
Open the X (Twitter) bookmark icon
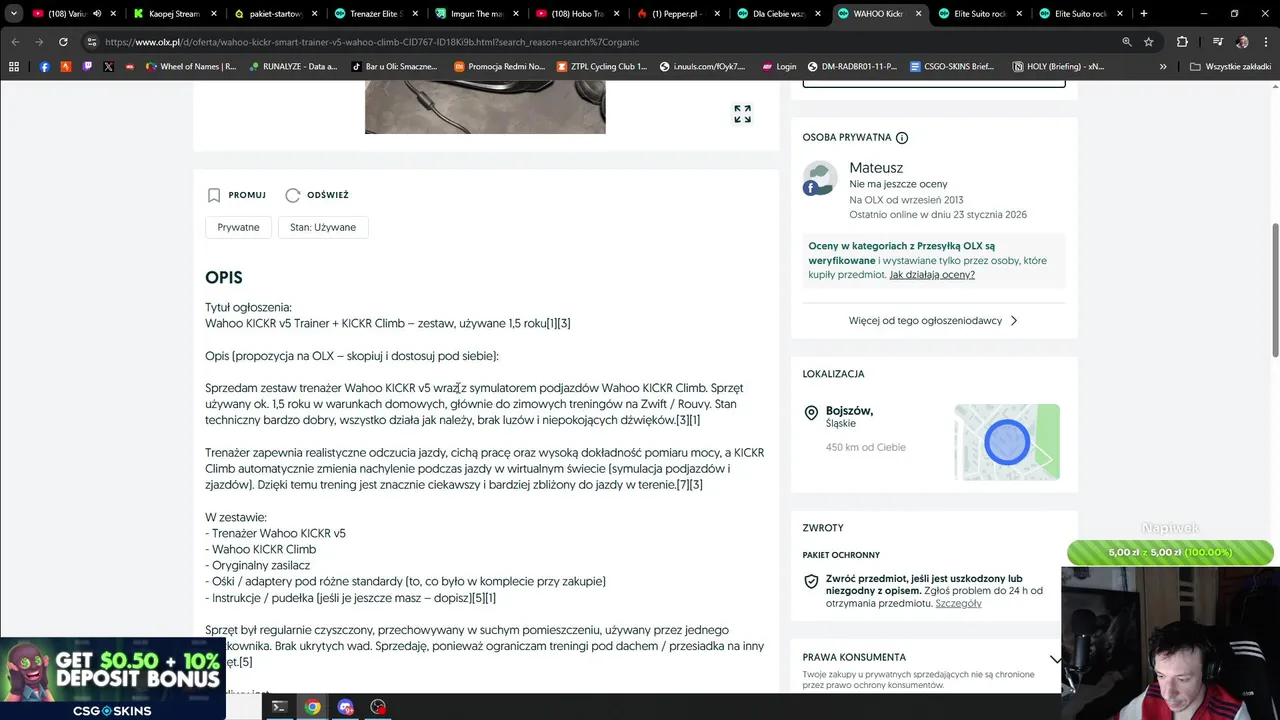coord(108,67)
